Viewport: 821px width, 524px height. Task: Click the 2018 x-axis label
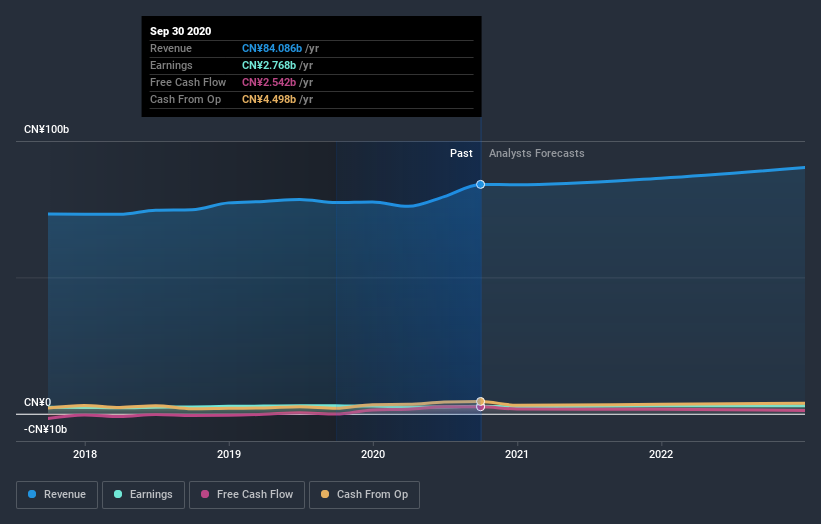[85, 454]
